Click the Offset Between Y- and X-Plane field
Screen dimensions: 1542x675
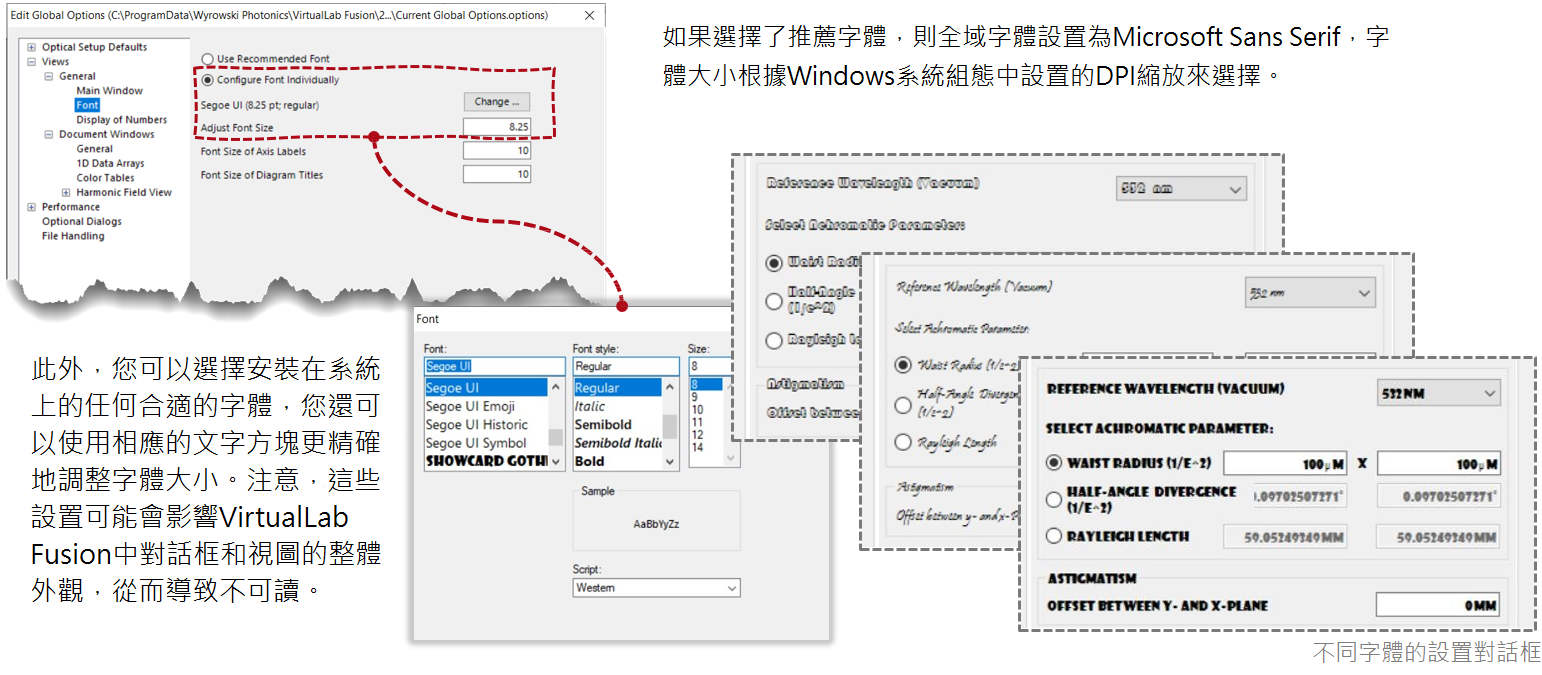(x=1439, y=605)
